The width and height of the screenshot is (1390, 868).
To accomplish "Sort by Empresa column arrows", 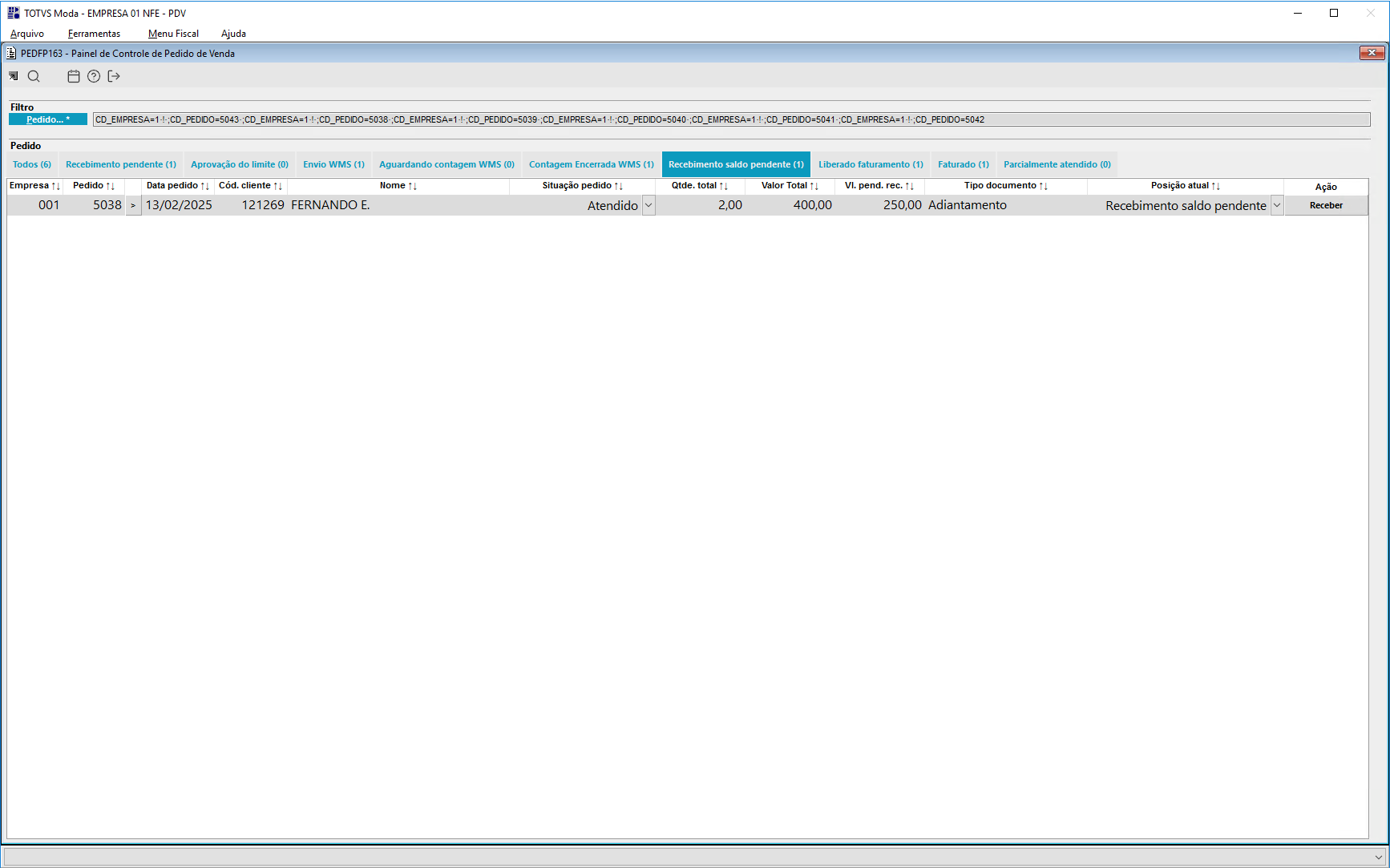I will (x=56, y=186).
